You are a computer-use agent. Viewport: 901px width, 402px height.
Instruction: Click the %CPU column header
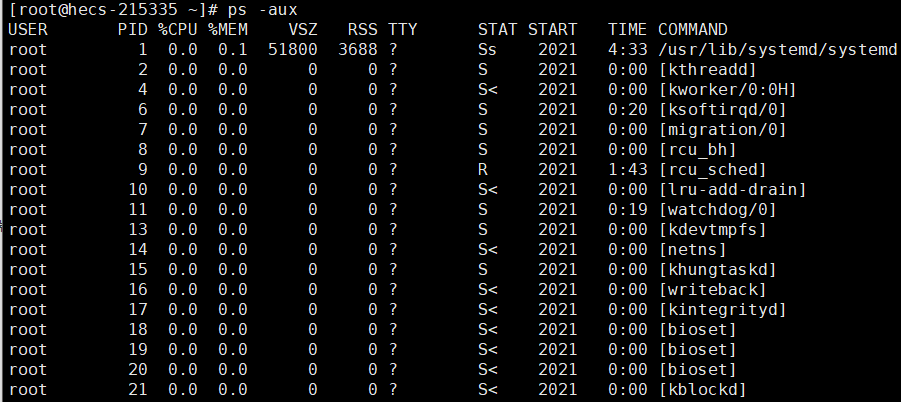pos(178,29)
